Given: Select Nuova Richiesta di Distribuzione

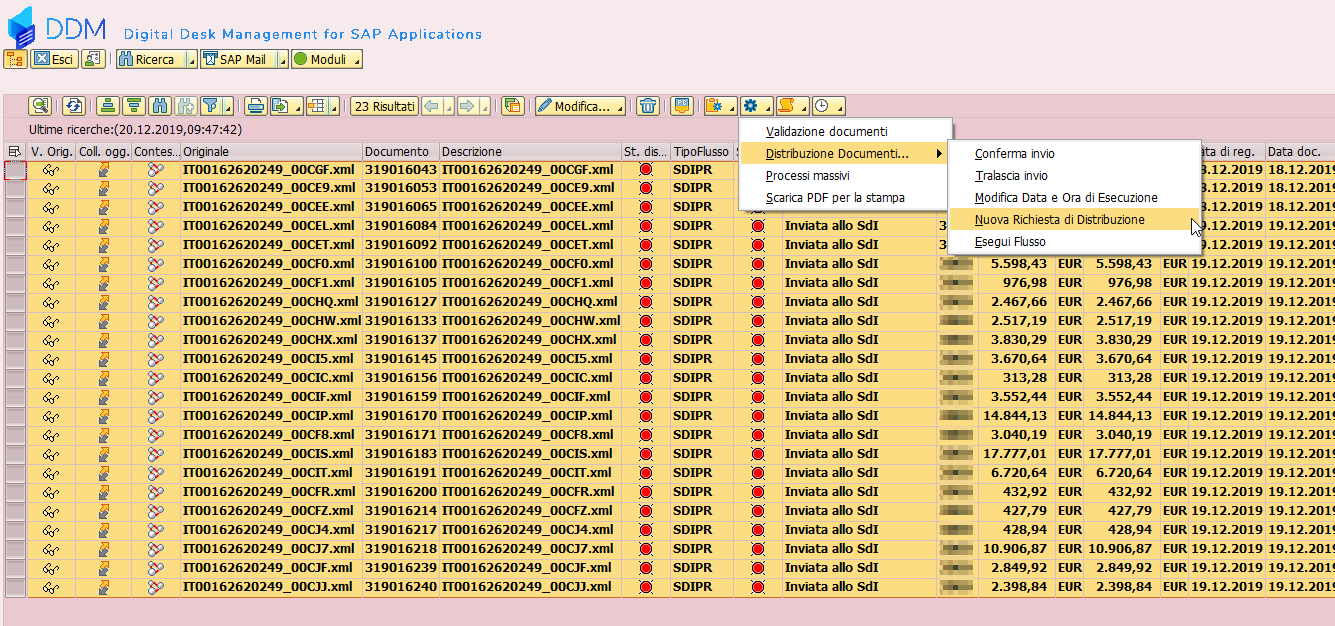Looking at the screenshot, I should coord(1074,220).
